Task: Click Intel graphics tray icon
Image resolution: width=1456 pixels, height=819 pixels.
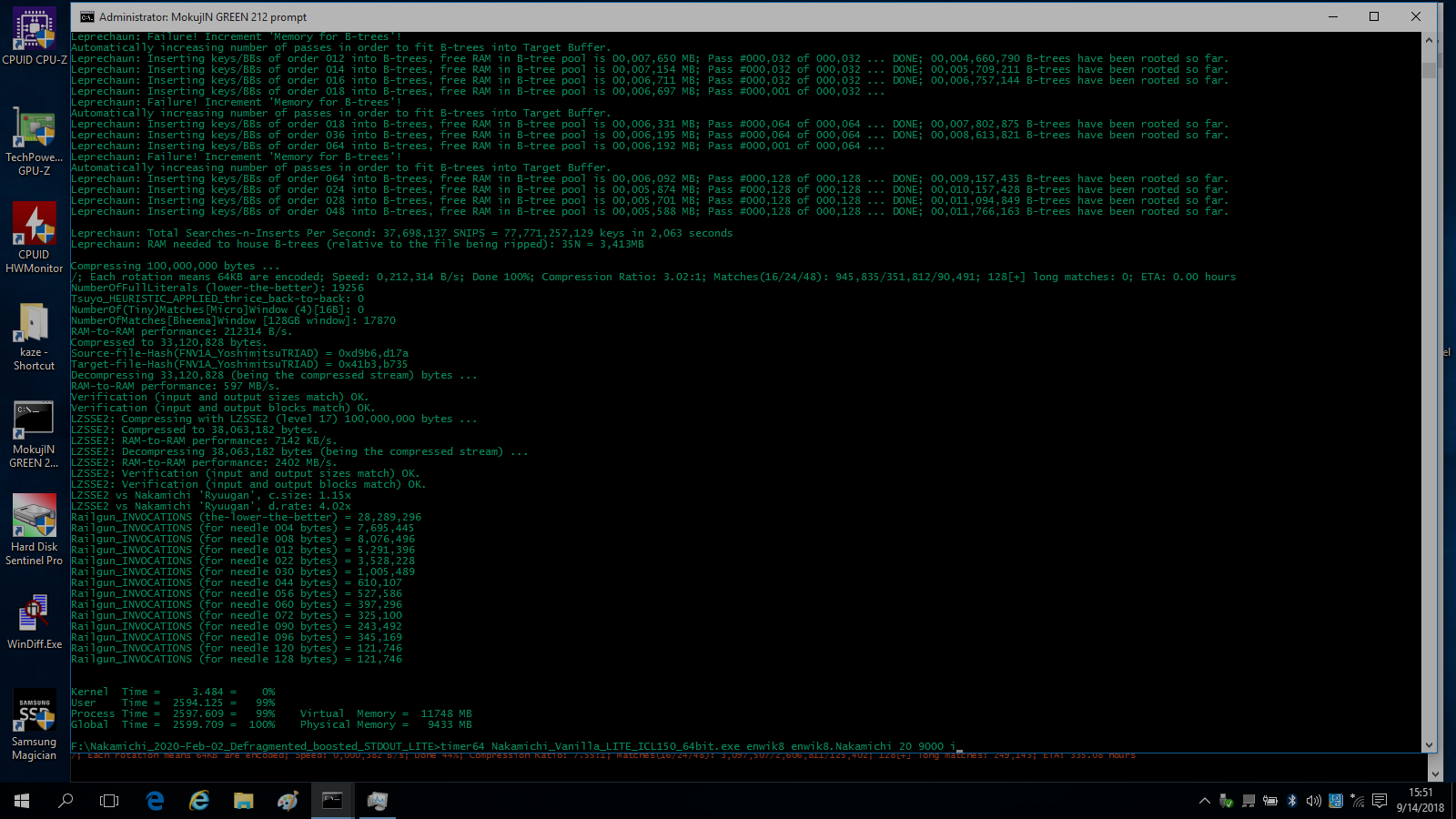Action: coord(1336,801)
